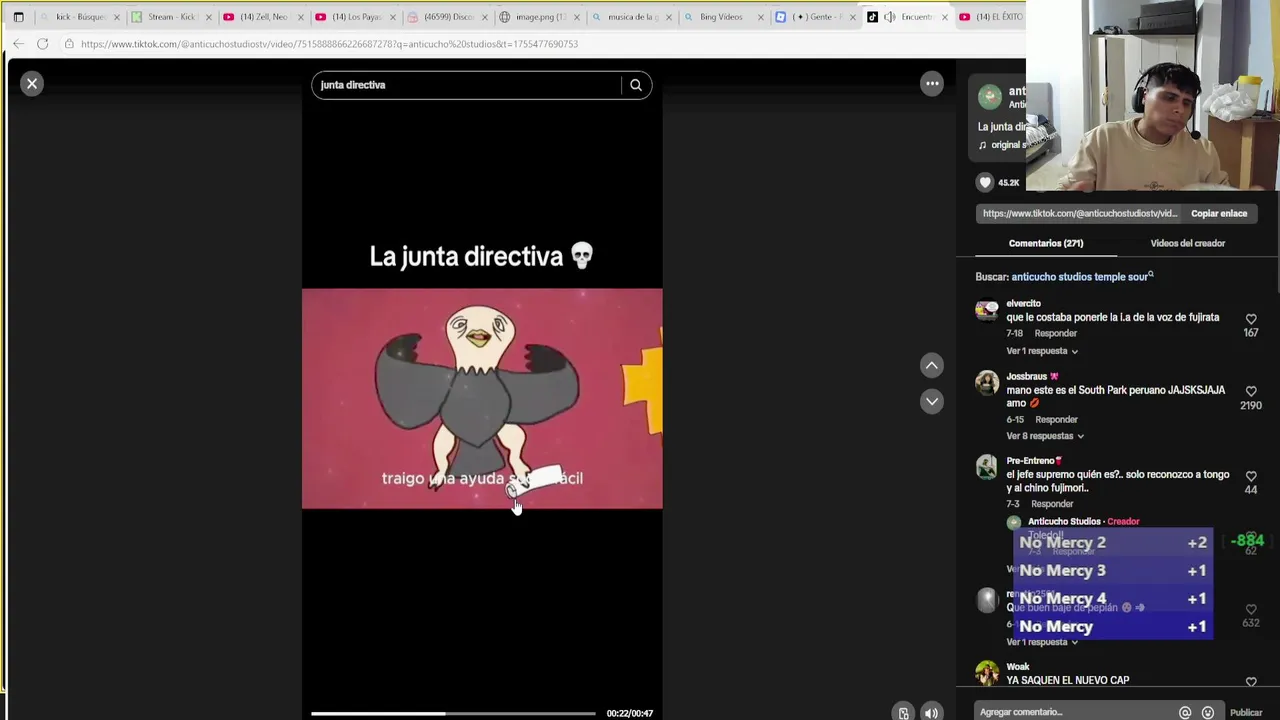Viewport: 1280px width, 720px height.
Task: Expand 'Ver 8 respuestas' under Jossbraus's comment
Action: [1045, 436]
